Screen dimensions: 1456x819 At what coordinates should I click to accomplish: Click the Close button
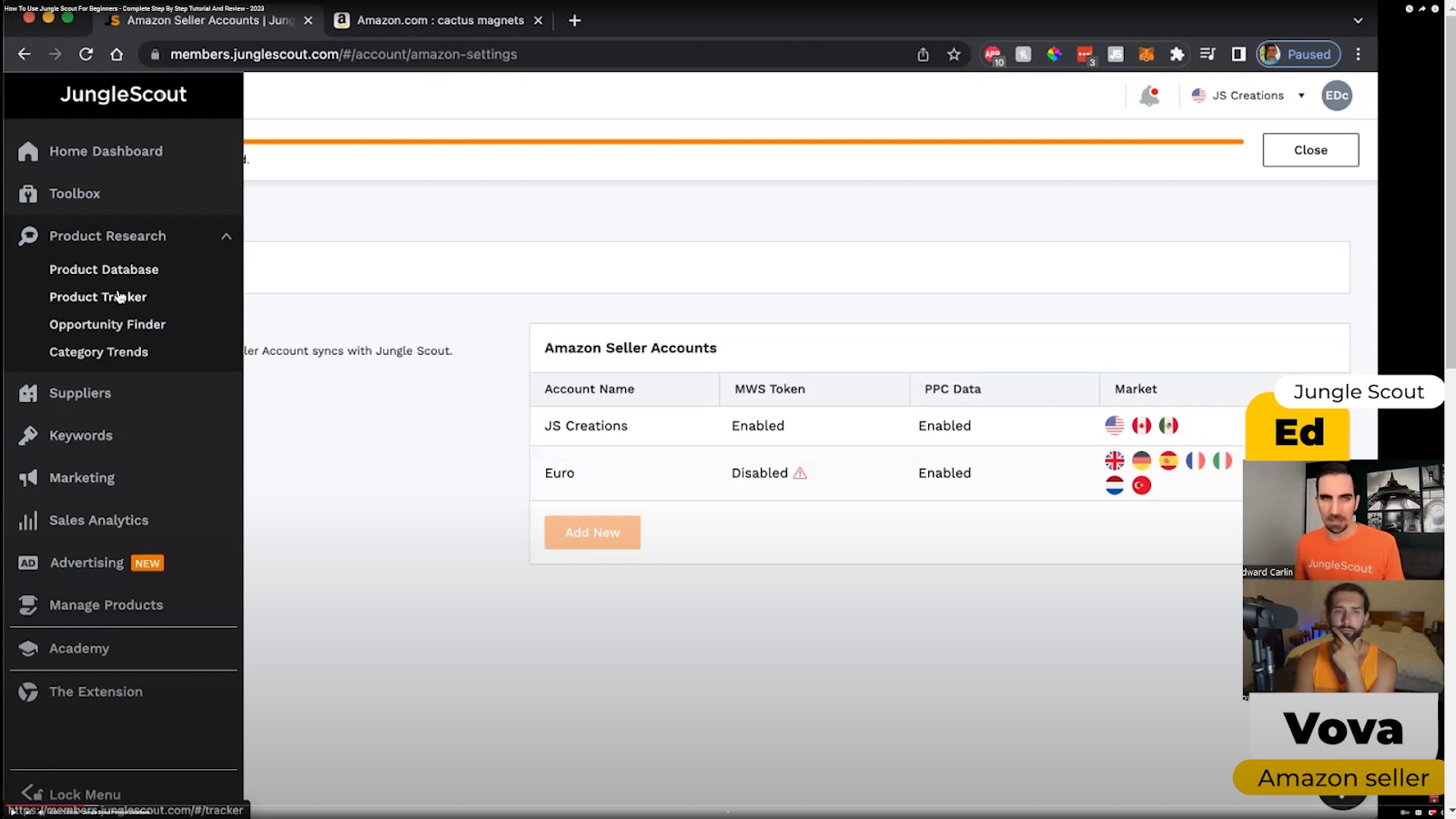[x=1310, y=150]
